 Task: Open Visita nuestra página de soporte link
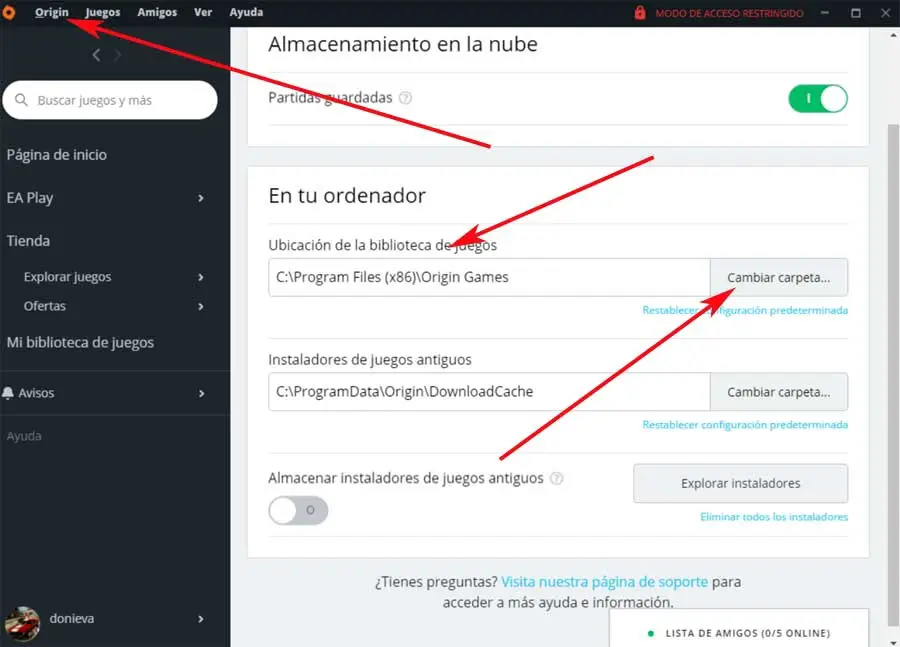[604, 582]
